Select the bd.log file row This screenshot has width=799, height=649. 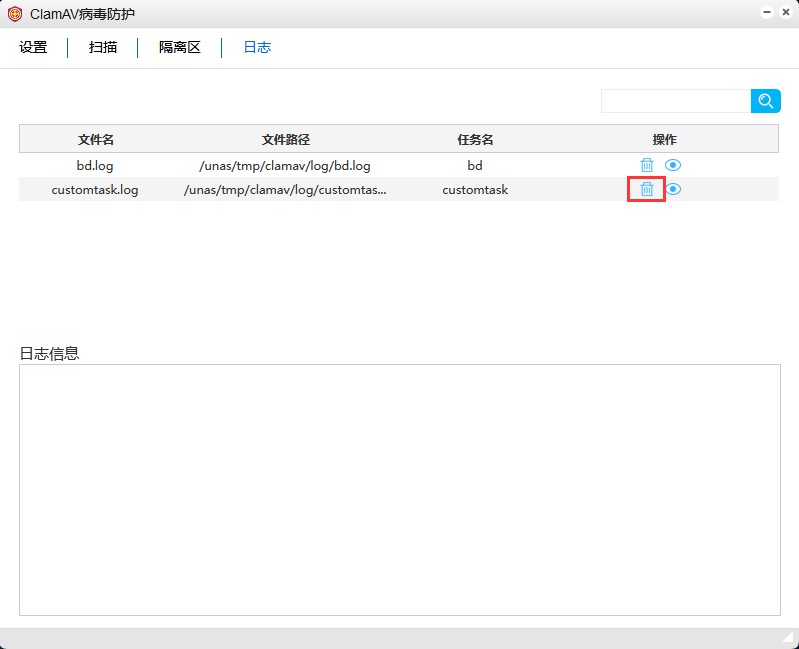coord(96,165)
